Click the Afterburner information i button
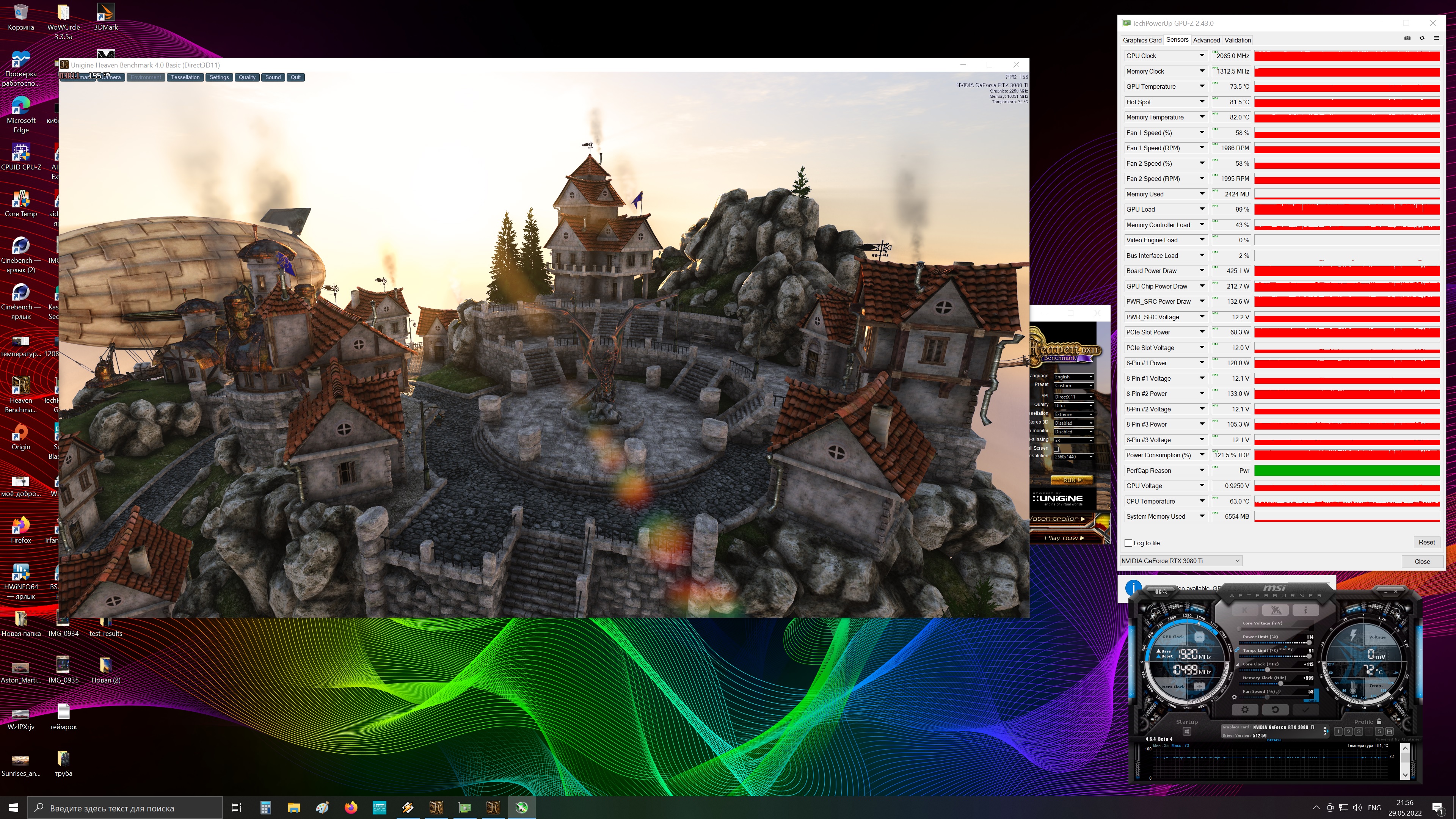Screen dimensions: 1456x819 pos(1305,610)
